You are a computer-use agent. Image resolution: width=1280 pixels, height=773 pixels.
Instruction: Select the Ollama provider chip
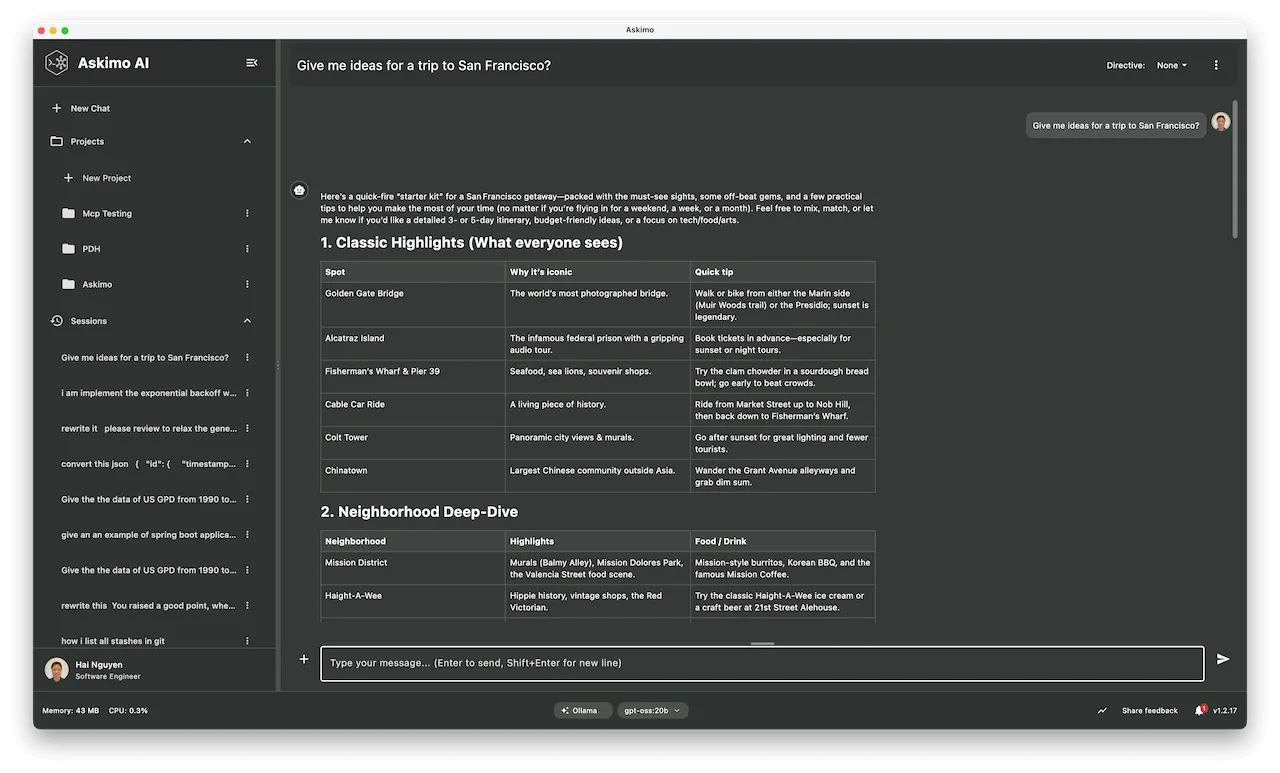[x=580, y=711]
